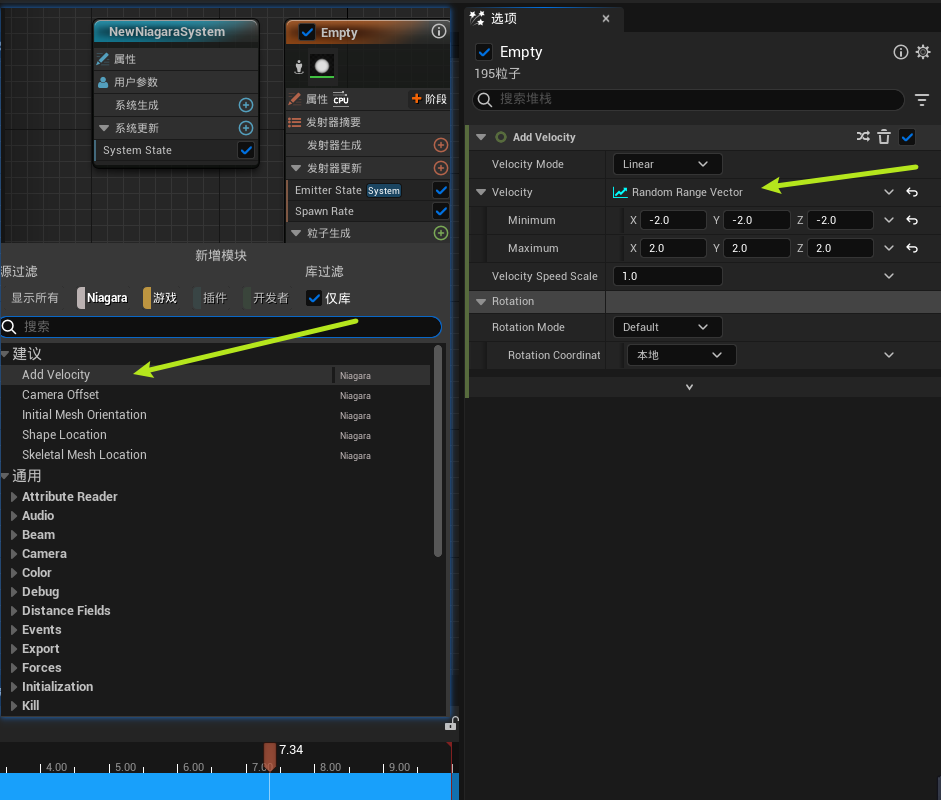Open Velocity Speed Scale dropdown chevron
This screenshot has height=800, width=941.
coord(889,276)
